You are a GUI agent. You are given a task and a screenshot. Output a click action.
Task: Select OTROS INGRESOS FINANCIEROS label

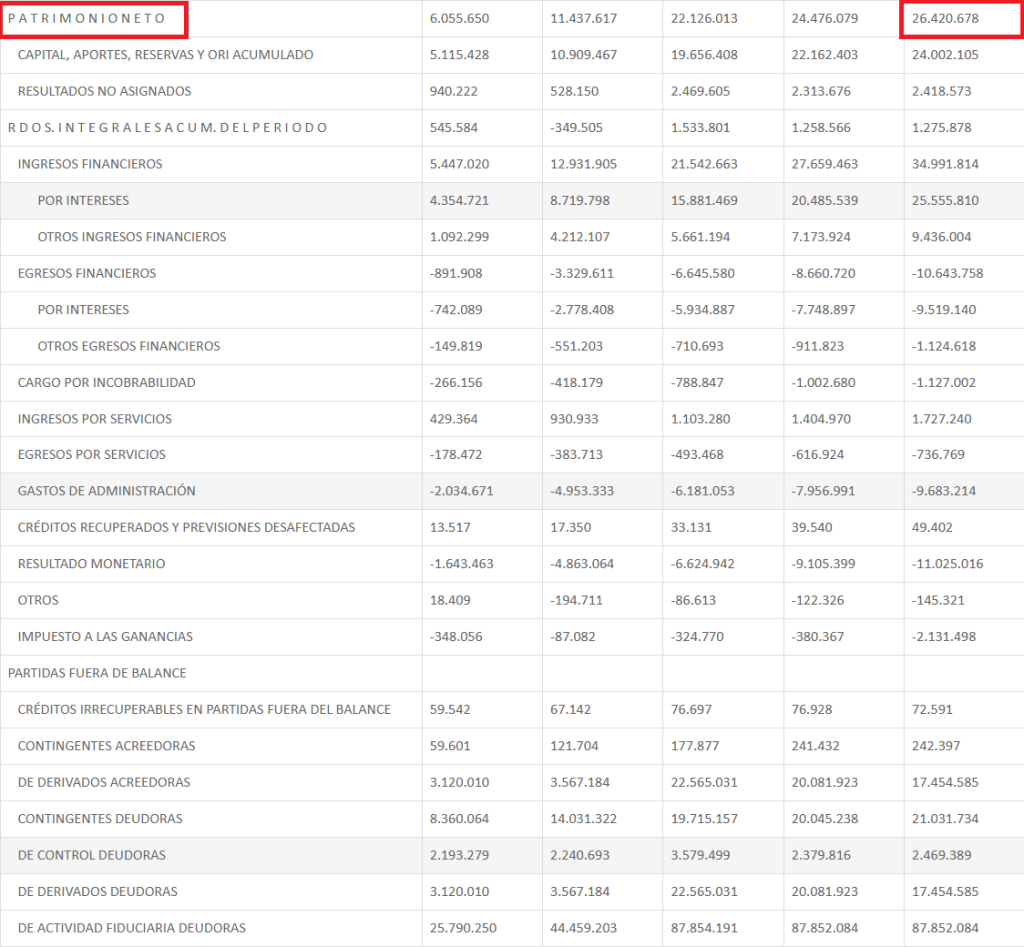(132, 237)
